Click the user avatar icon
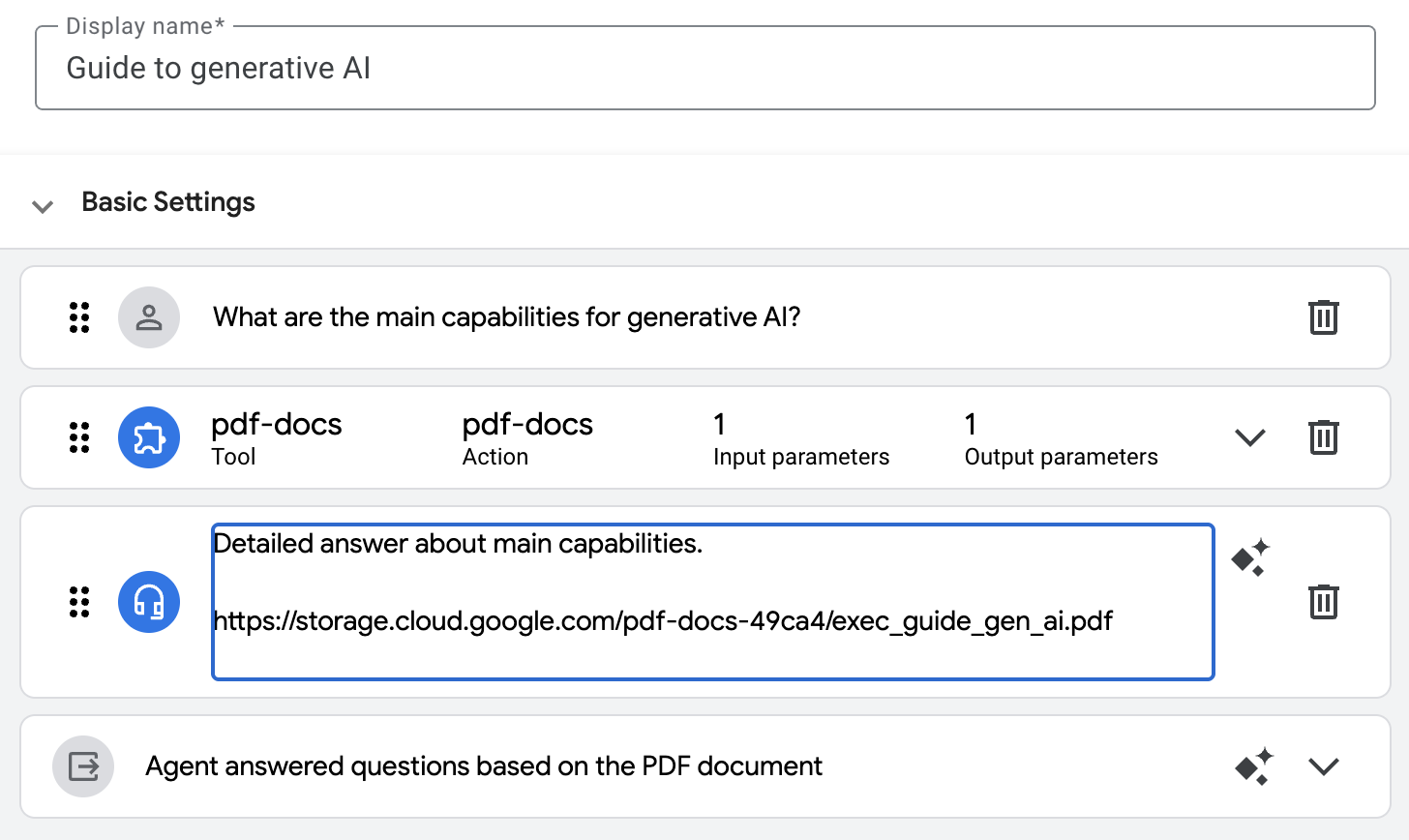The height and width of the screenshot is (840, 1409). (149, 317)
